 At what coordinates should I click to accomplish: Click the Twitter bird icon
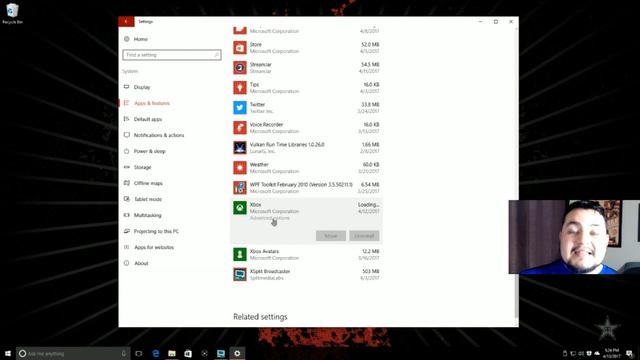pos(240,108)
